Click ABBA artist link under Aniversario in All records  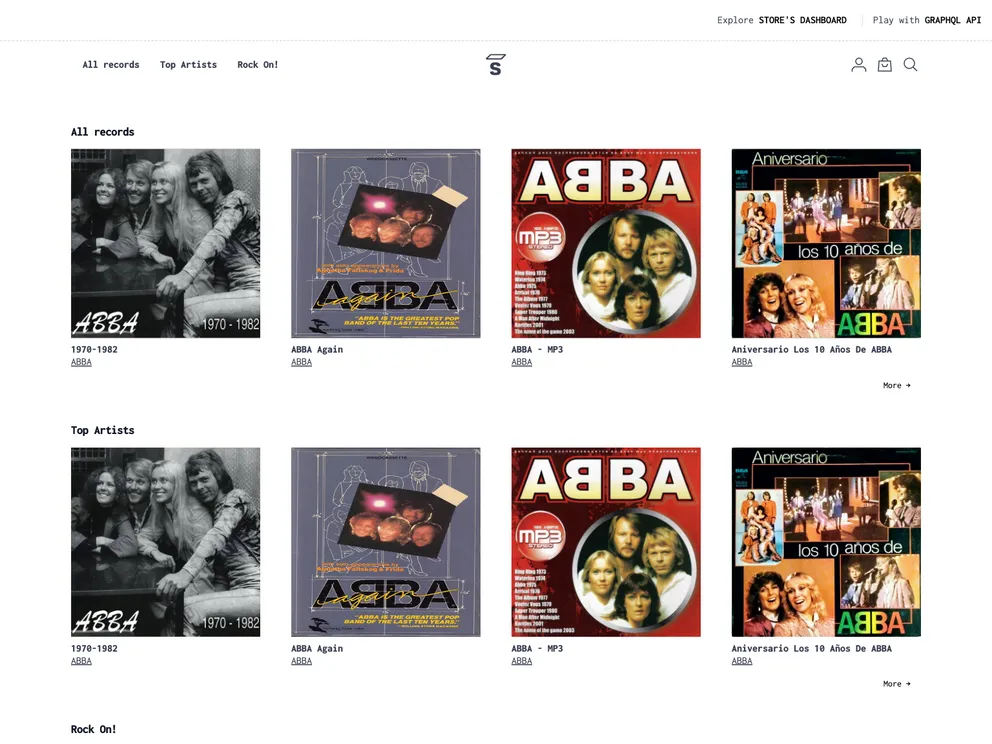tap(741, 362)
